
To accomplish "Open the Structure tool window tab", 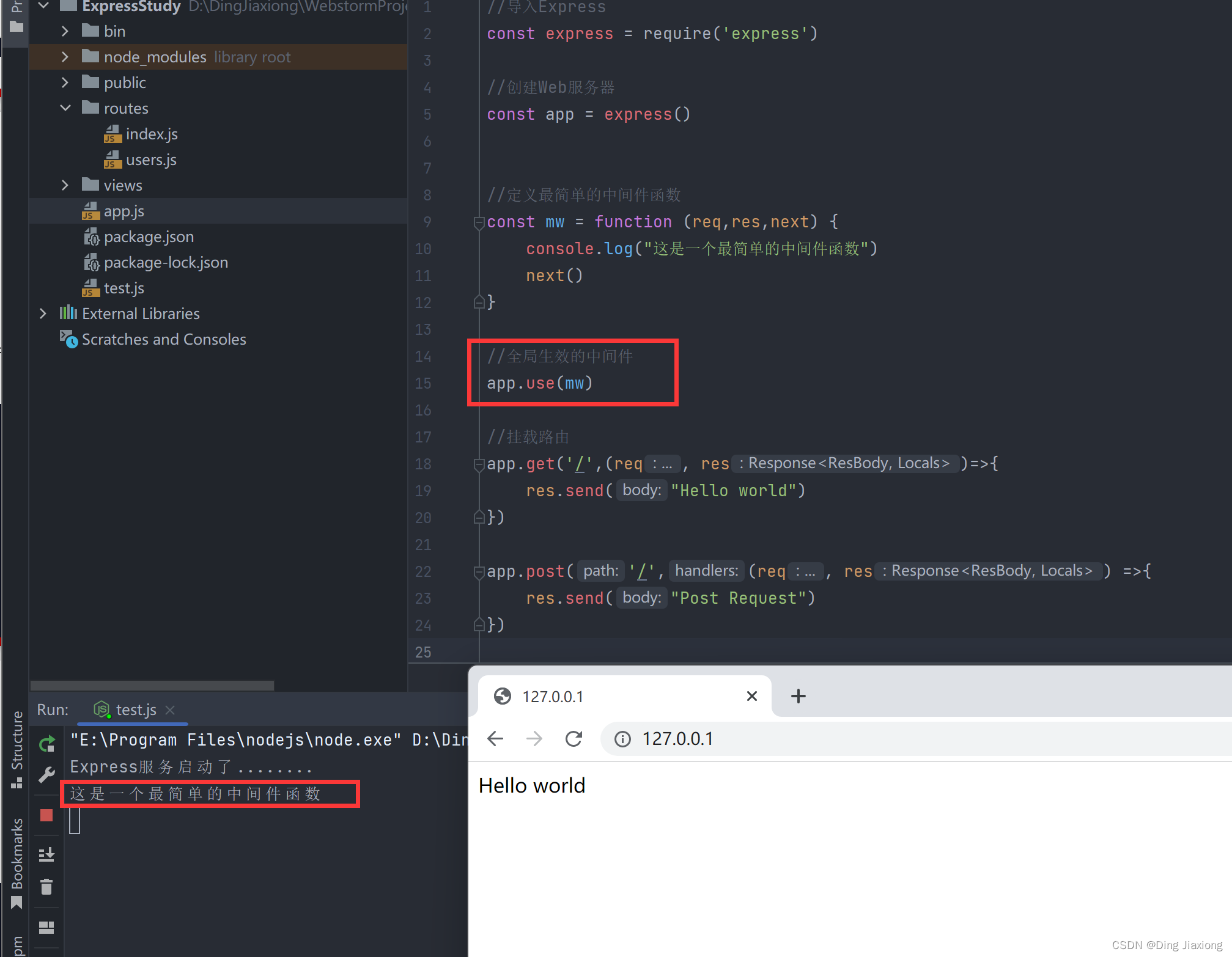I will click(x=17, y=741).
